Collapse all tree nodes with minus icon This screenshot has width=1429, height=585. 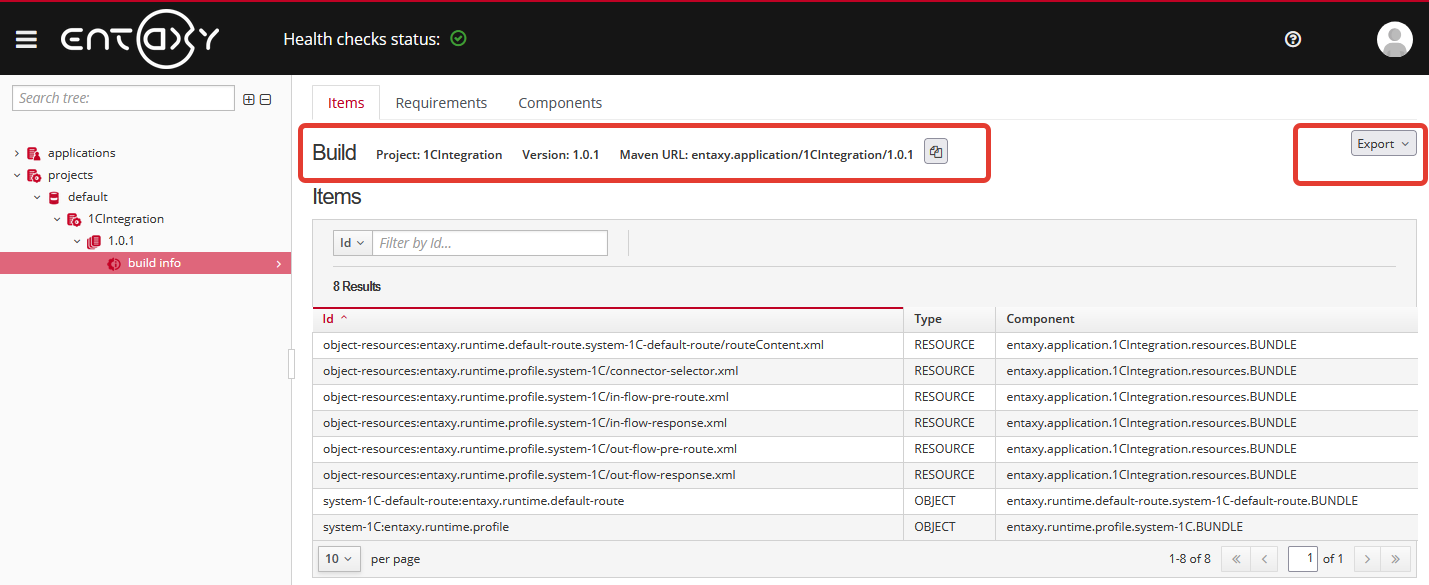(x=265, y=99)
